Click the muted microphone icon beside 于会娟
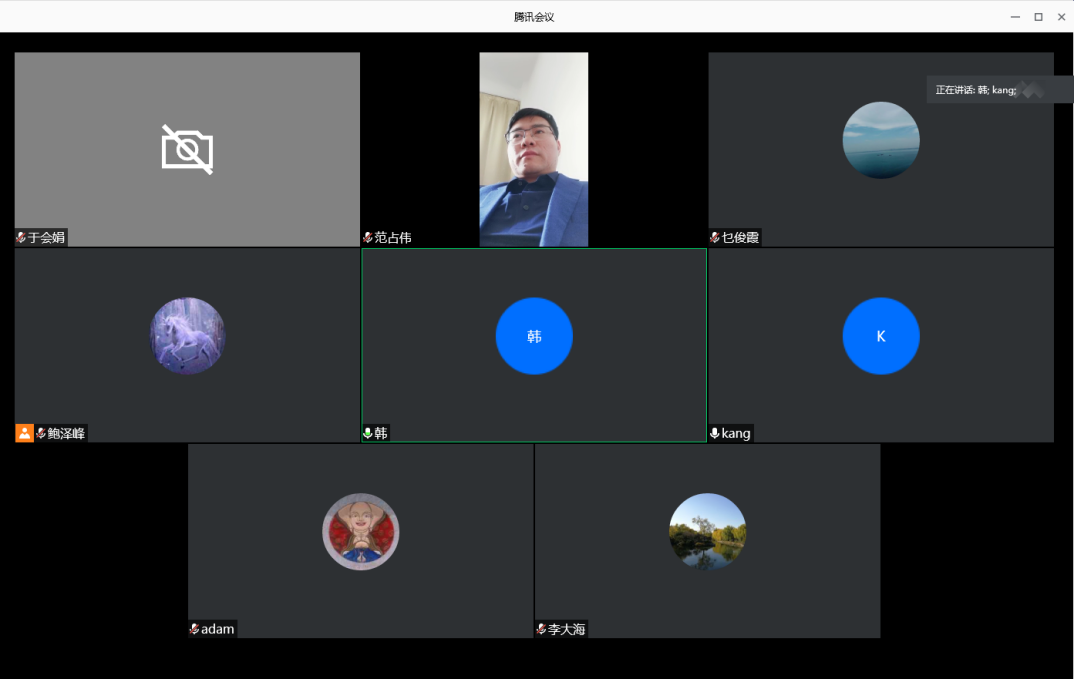This screenshot has width=1074, height=679. [21, 238]
